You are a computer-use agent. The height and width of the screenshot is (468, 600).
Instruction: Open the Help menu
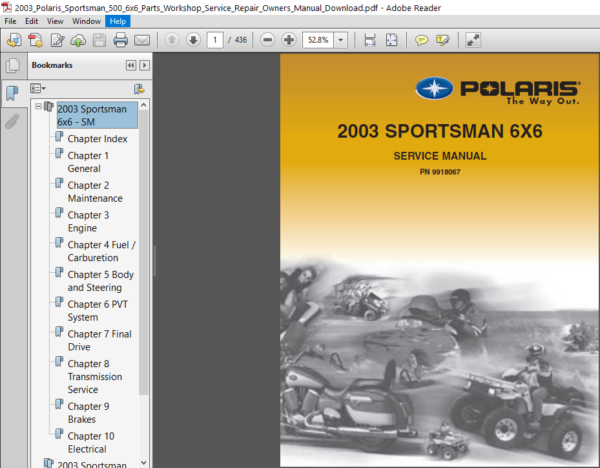click(x=117, y=21)
